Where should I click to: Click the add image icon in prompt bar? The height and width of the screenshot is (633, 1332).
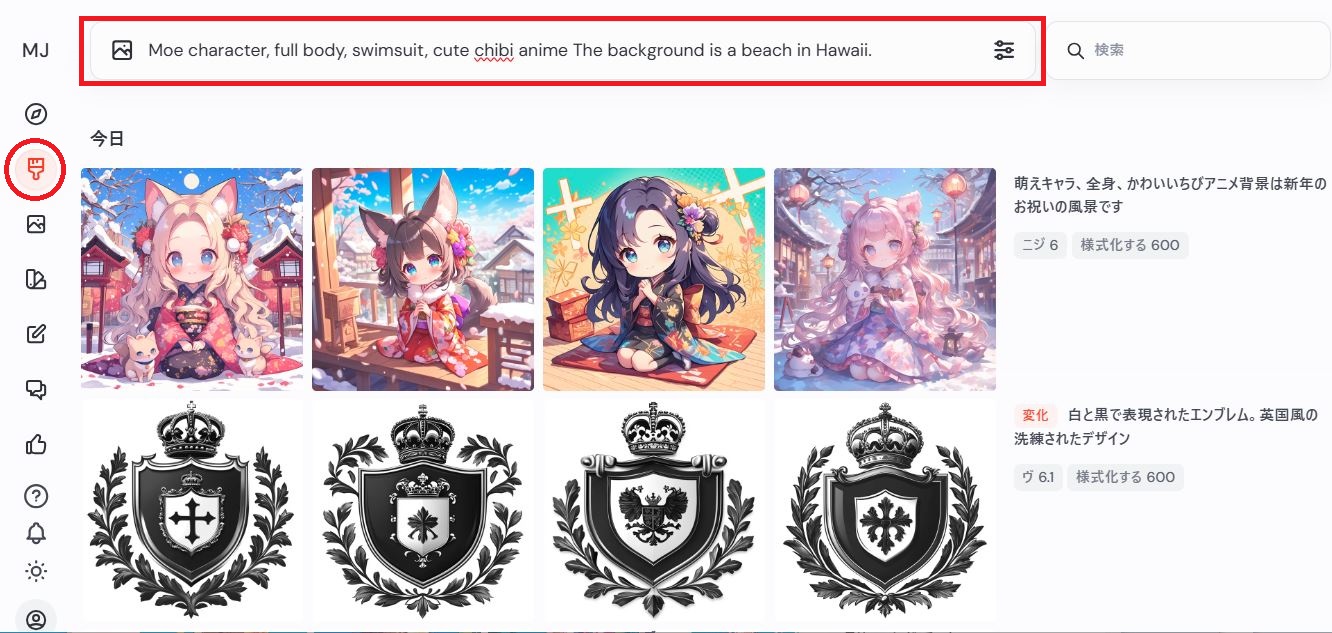click(x=122, y=50)
